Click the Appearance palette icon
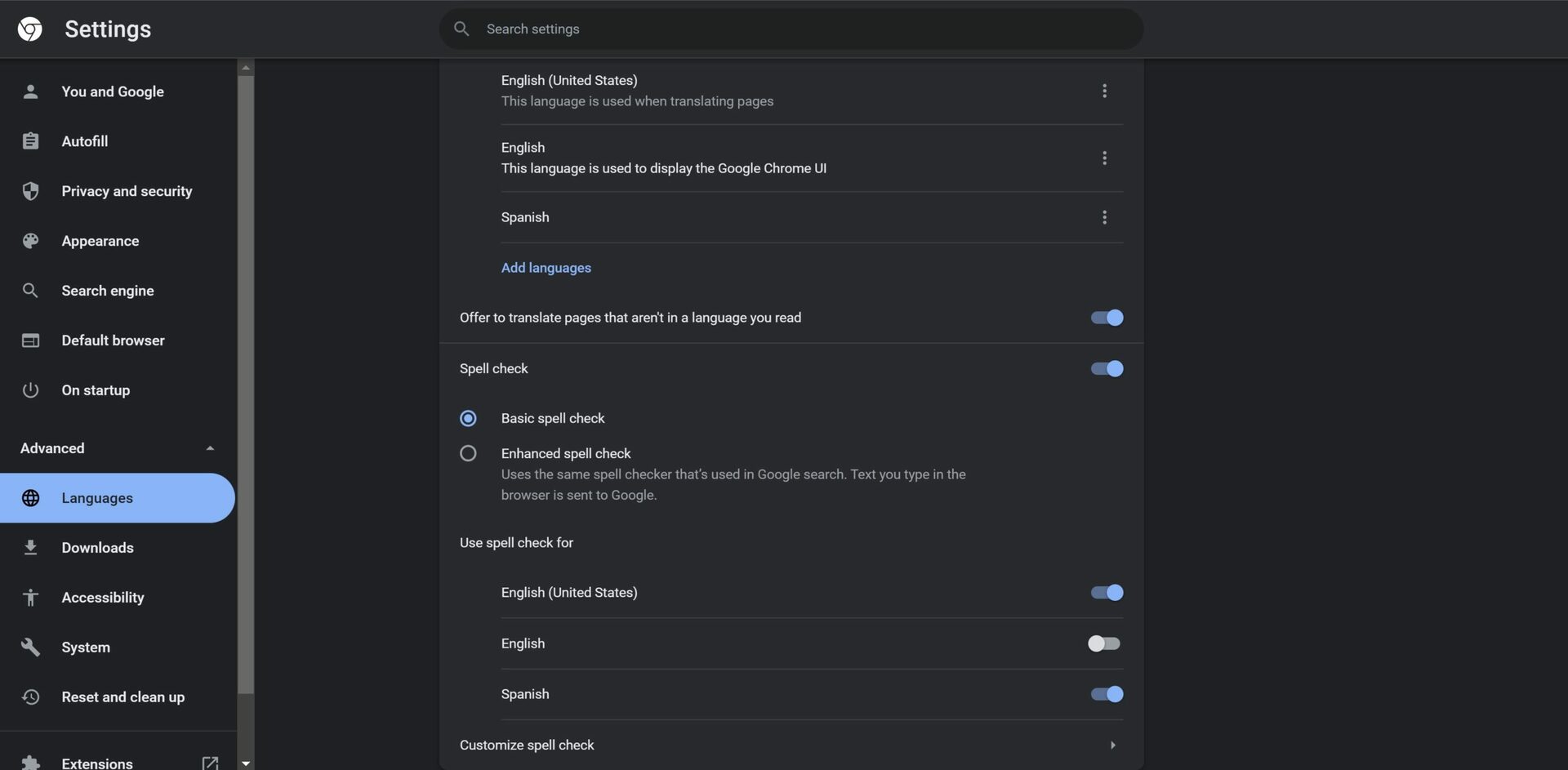Image resolution: width=1568 pixels, height=770 pixels. (x=30, y=241)
